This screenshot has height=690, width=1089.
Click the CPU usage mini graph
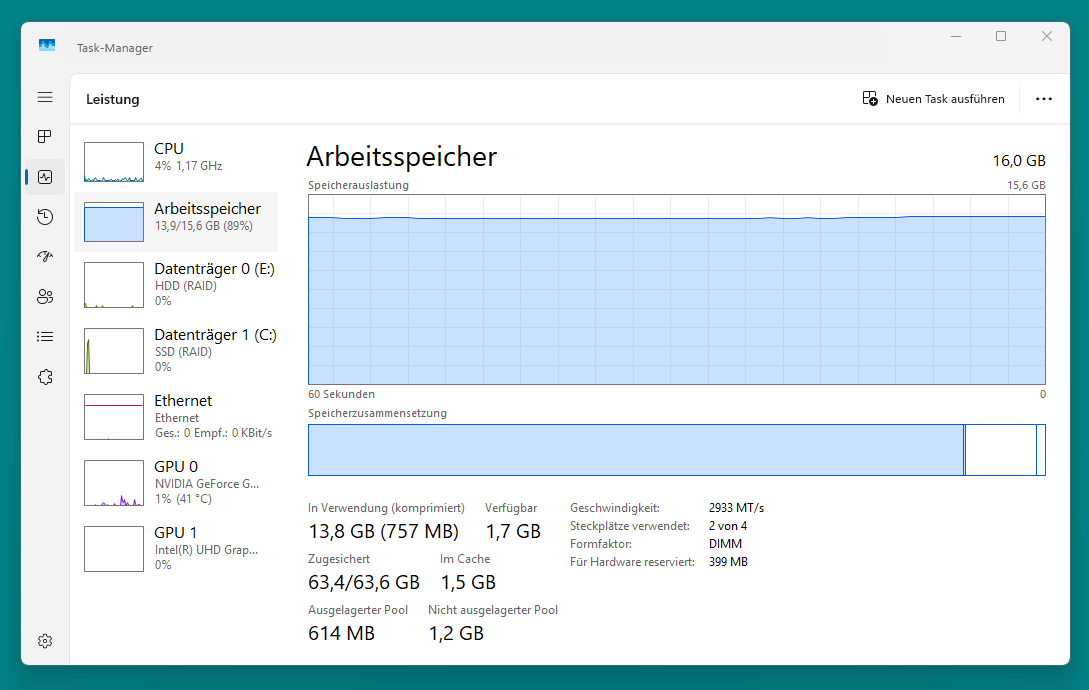click(x=114, y=162)
